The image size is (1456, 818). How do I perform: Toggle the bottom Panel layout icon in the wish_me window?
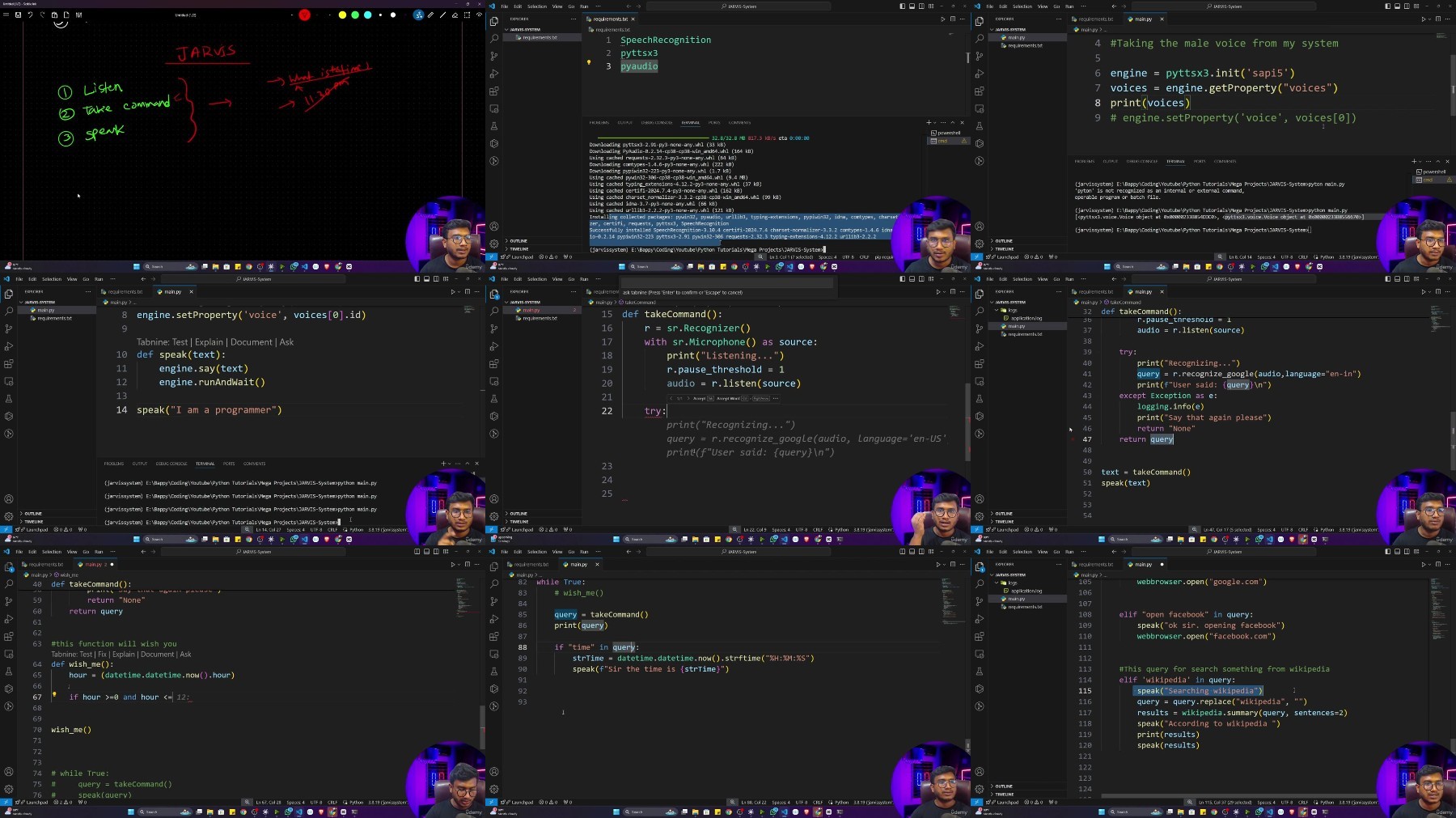click(x=426, y=551)
